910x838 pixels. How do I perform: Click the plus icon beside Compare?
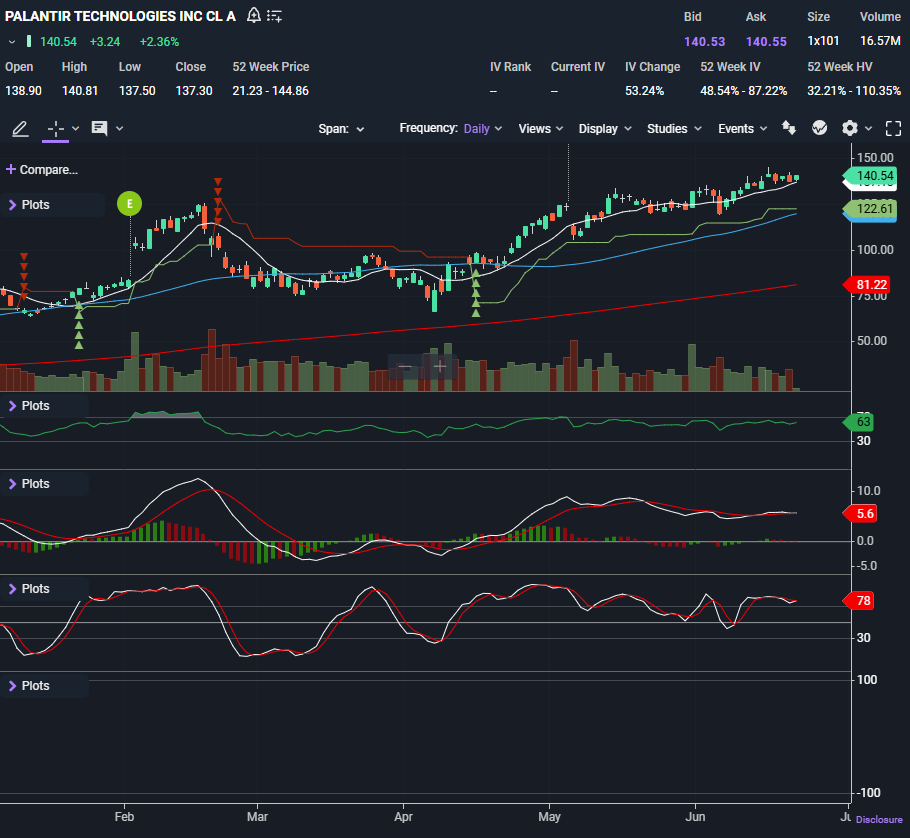click(x=10, y=169)
